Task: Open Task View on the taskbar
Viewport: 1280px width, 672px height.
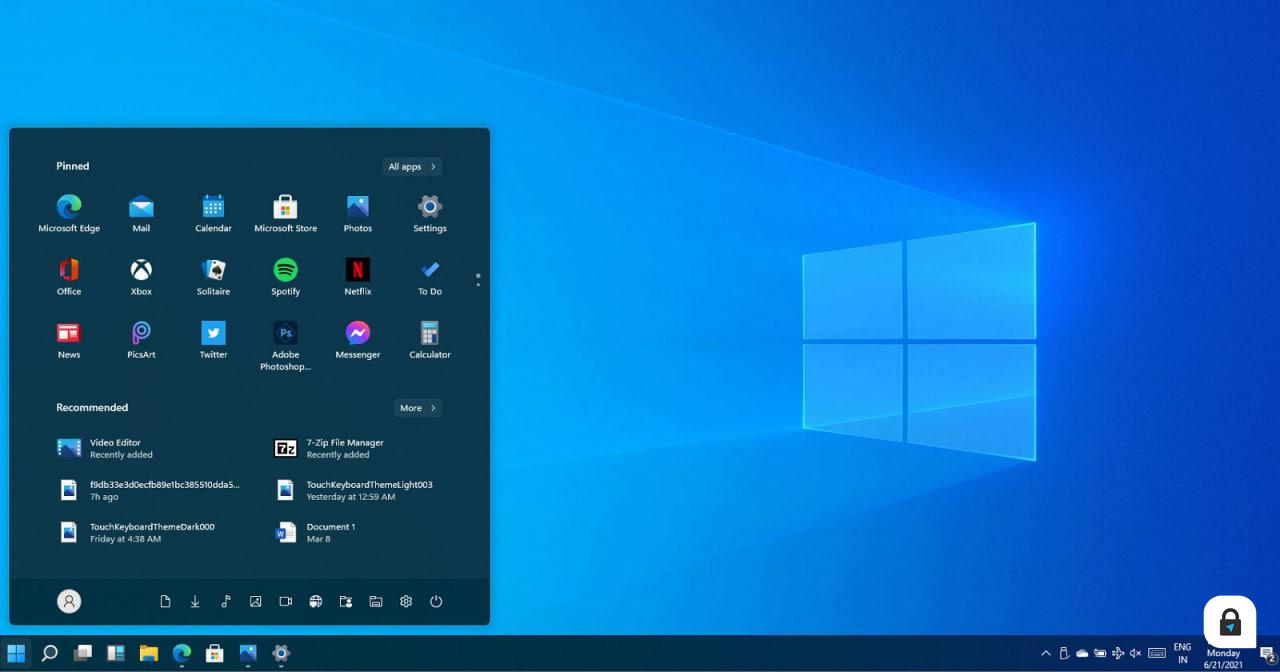Action: (83, 653)
